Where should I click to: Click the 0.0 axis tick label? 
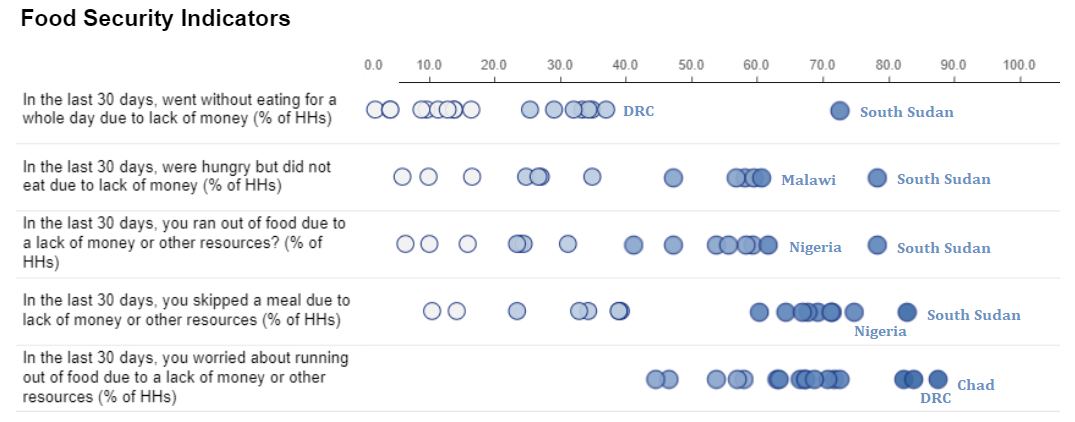coord(373,65)
